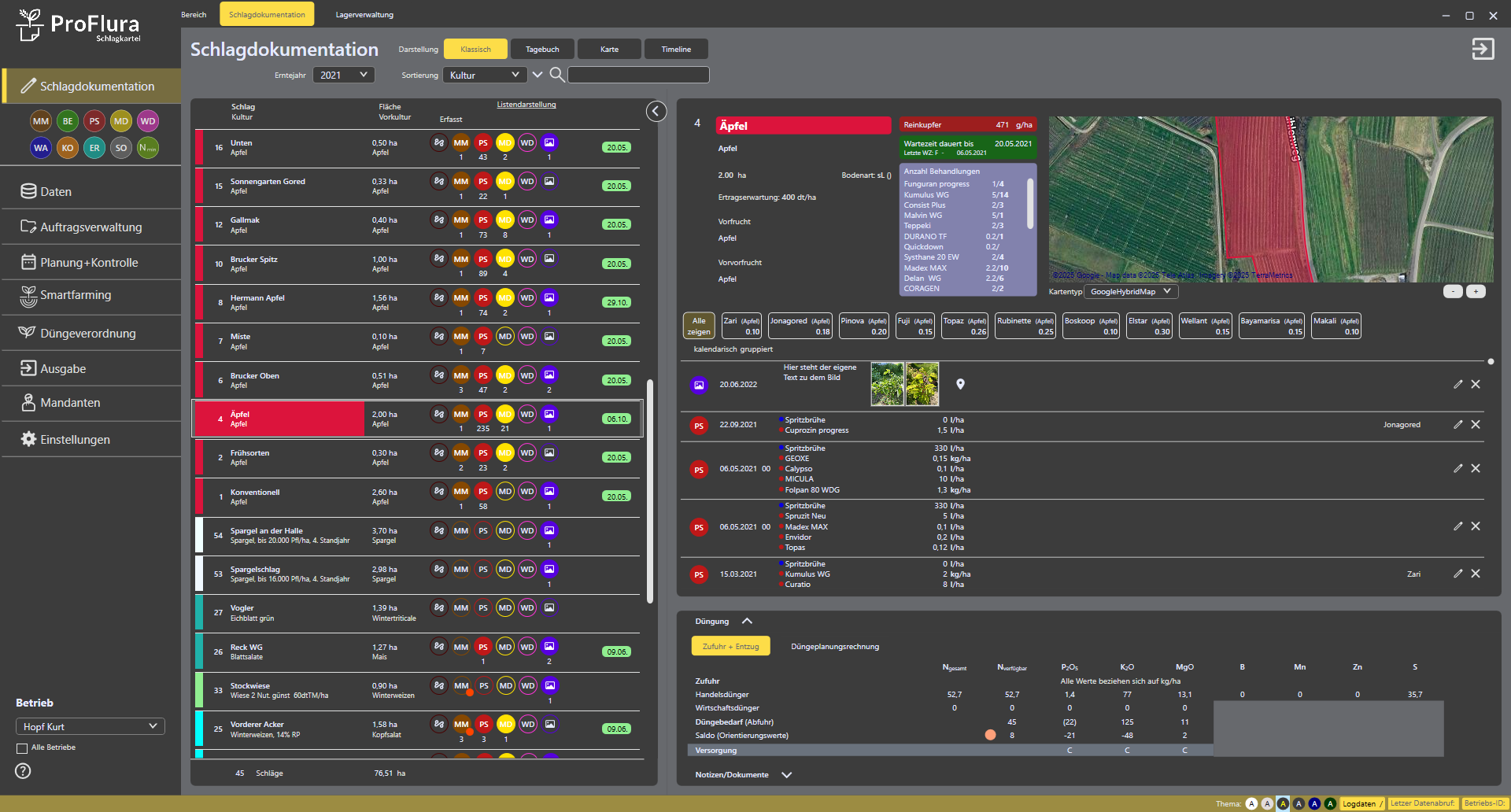The width and height of the screenshot is (1511, 812).
Task: Expand the Notizen/Dokumente section
Action: 786,775
